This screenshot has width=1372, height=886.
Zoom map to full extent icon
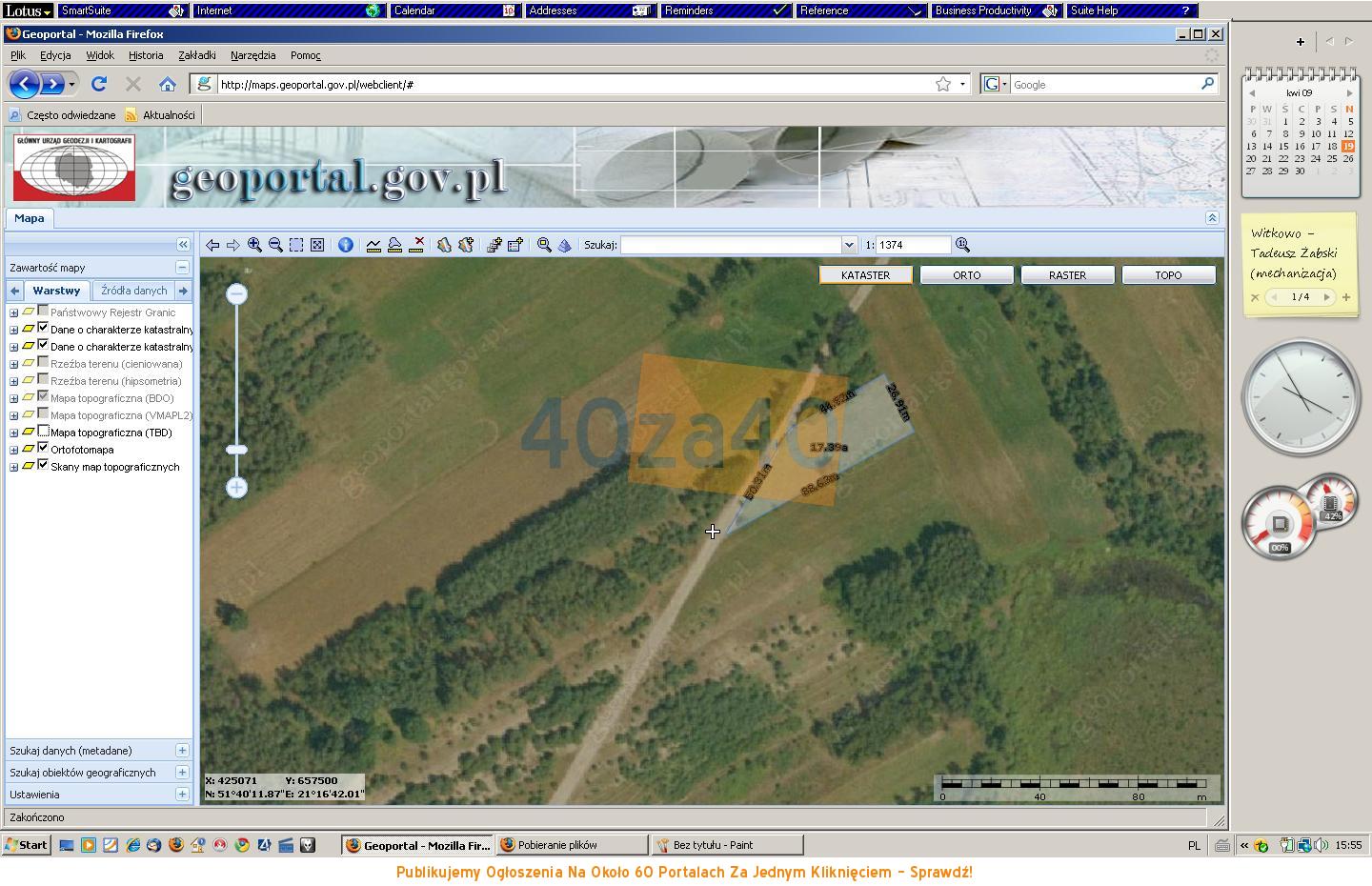click(x=317, y=245)
